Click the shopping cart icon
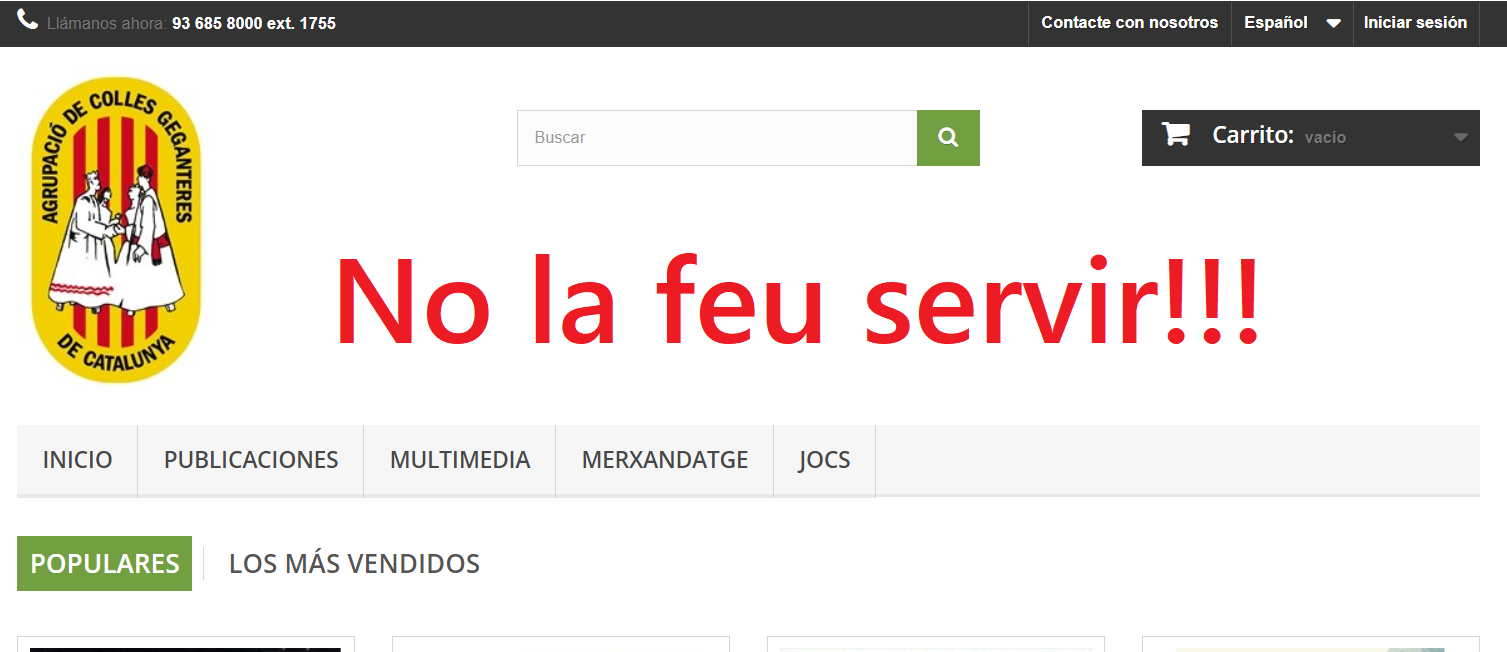The width and height of the screenshot is (1507, 652). coord(1175,135)
